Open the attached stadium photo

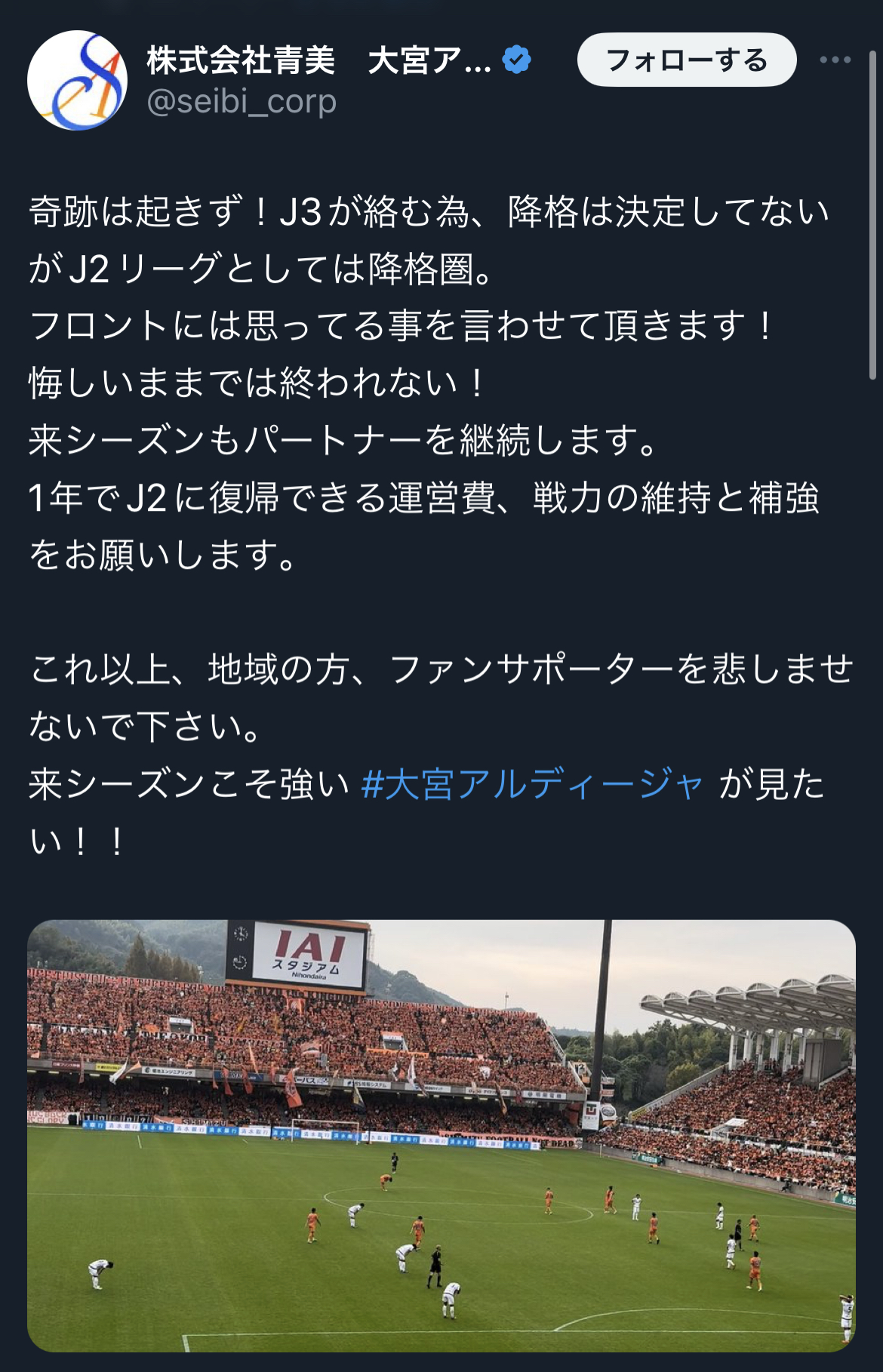[x=441, y=1136]
